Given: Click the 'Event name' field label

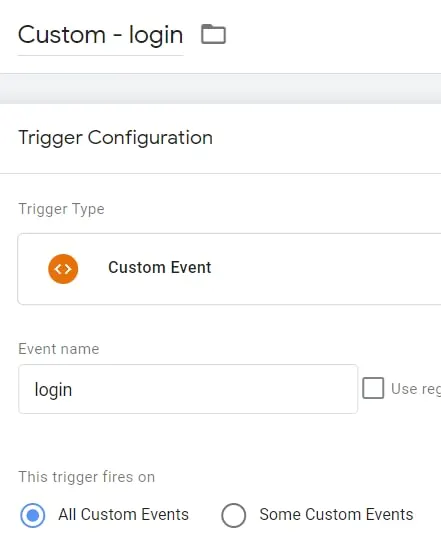Looking at the screenshot, I should tap(59, 349).
